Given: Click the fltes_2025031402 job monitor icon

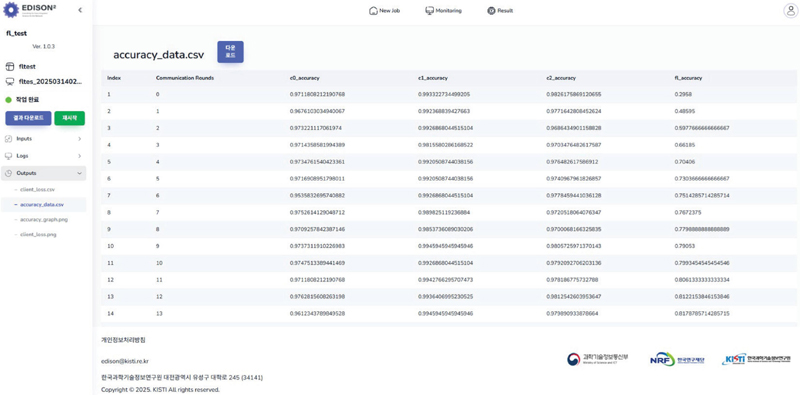Looking at the screenshot, I should (x=9, y=82).
